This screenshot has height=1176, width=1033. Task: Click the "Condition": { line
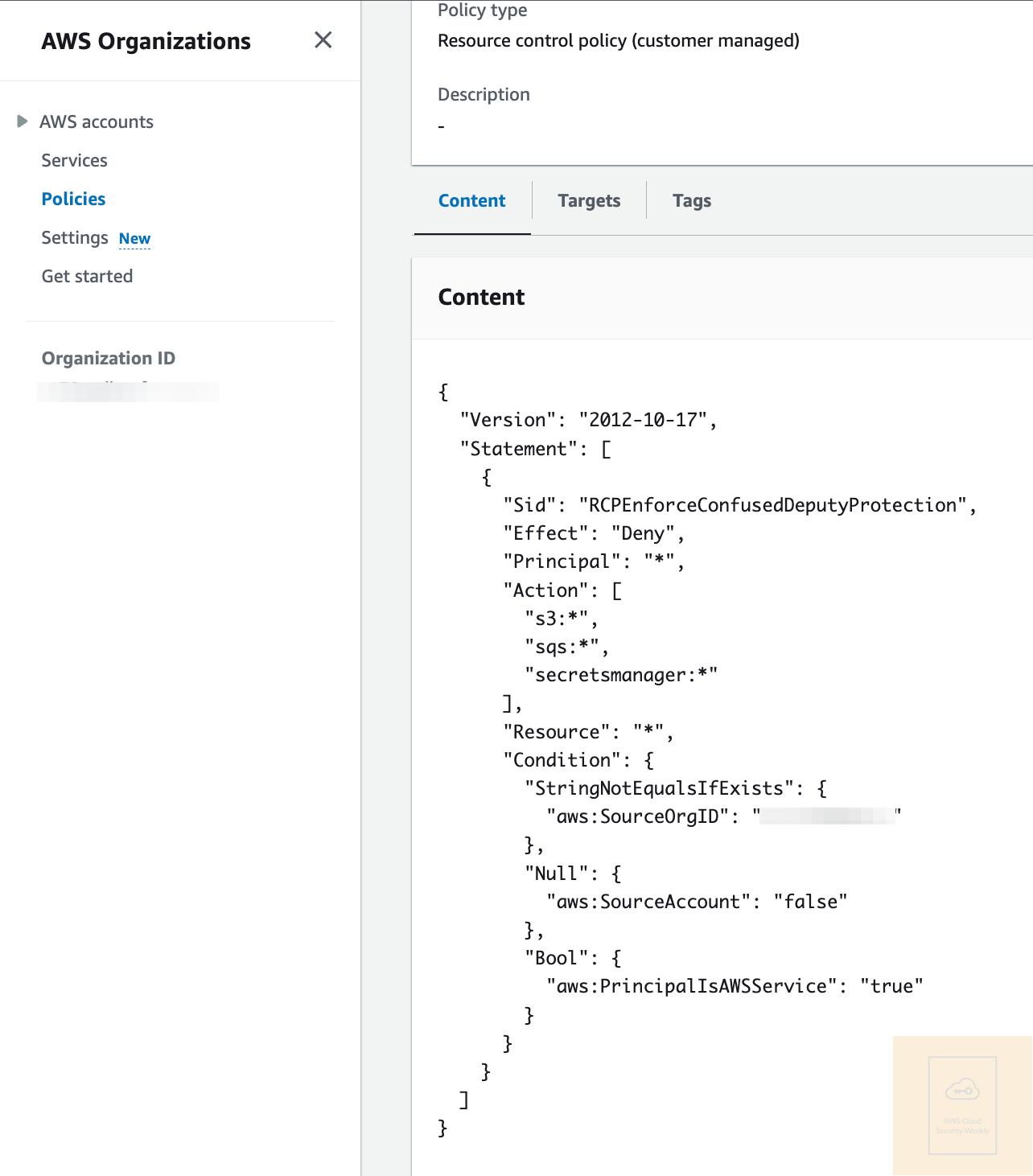tap(578, 760)
